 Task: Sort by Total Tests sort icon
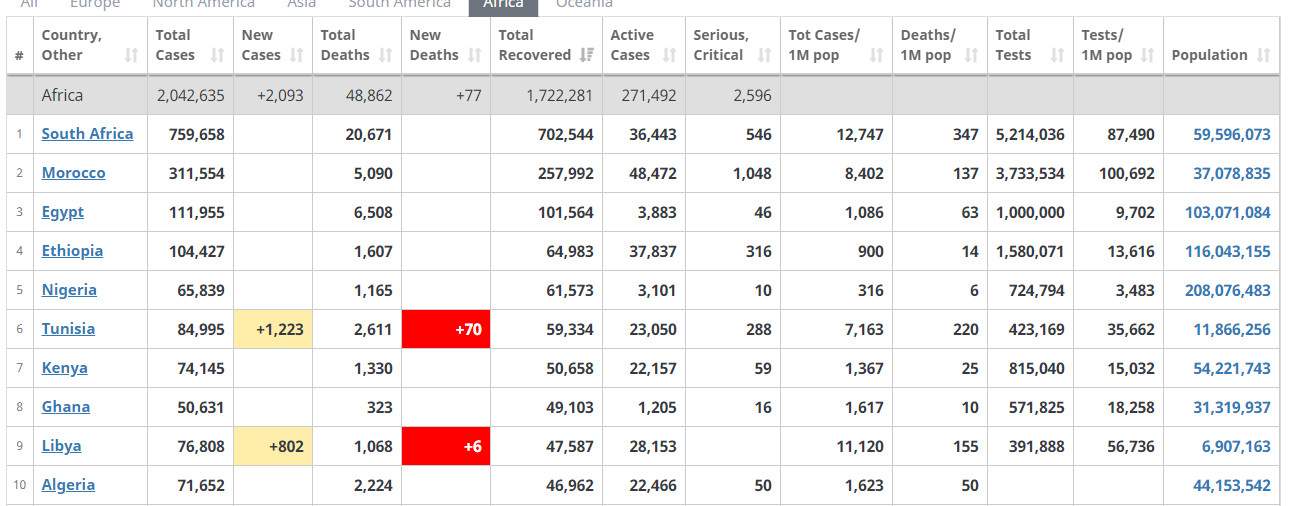[x=1057, y=55]
